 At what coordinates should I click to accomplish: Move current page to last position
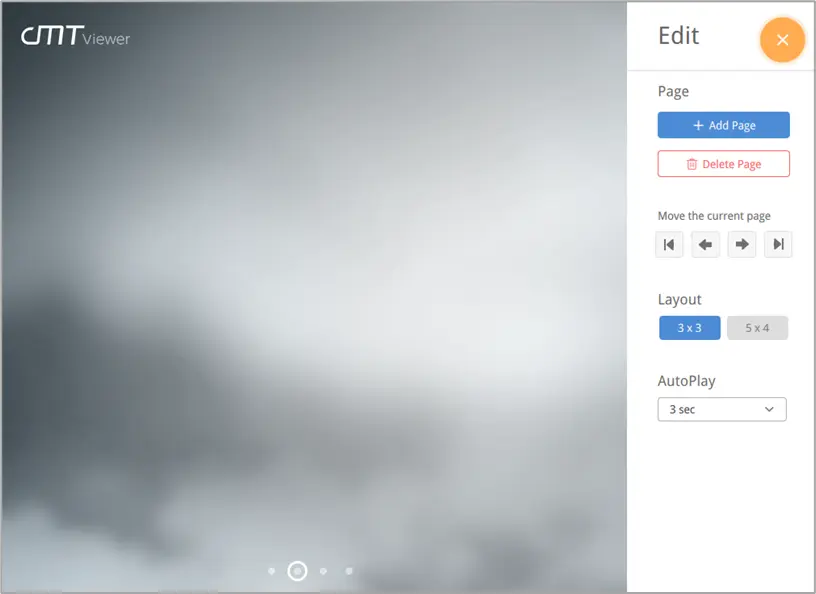click(778, 244)
